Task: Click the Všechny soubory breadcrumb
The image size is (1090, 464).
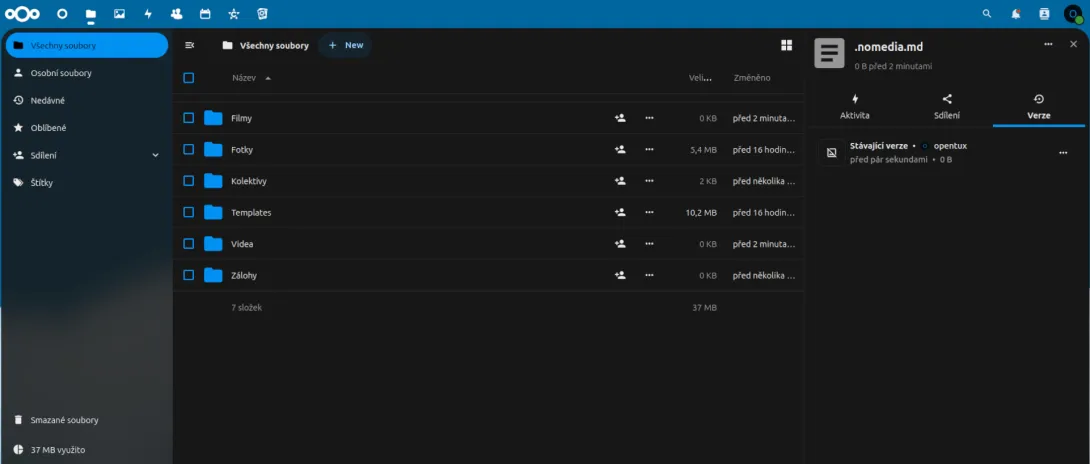Action: (x=266, y=45)
